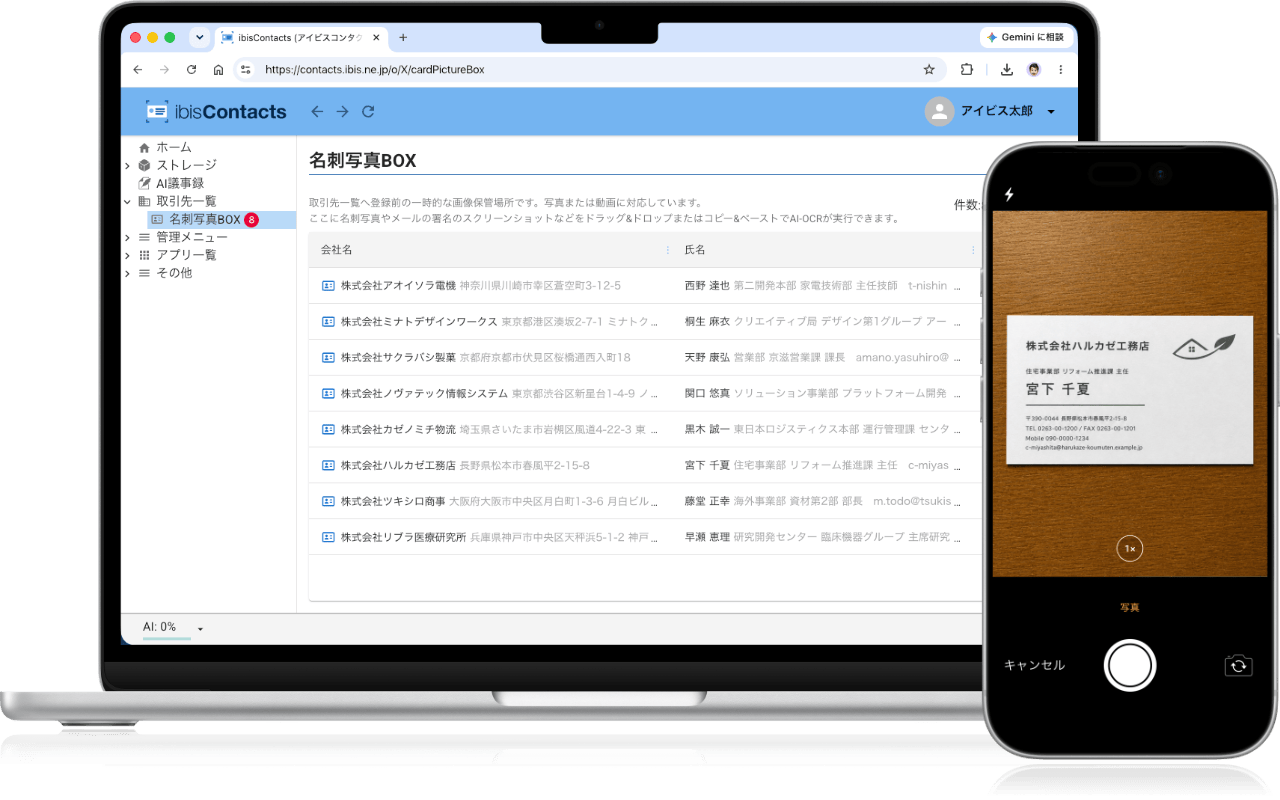
Task: Expand the その他 tree node
Action: point(127,273)
